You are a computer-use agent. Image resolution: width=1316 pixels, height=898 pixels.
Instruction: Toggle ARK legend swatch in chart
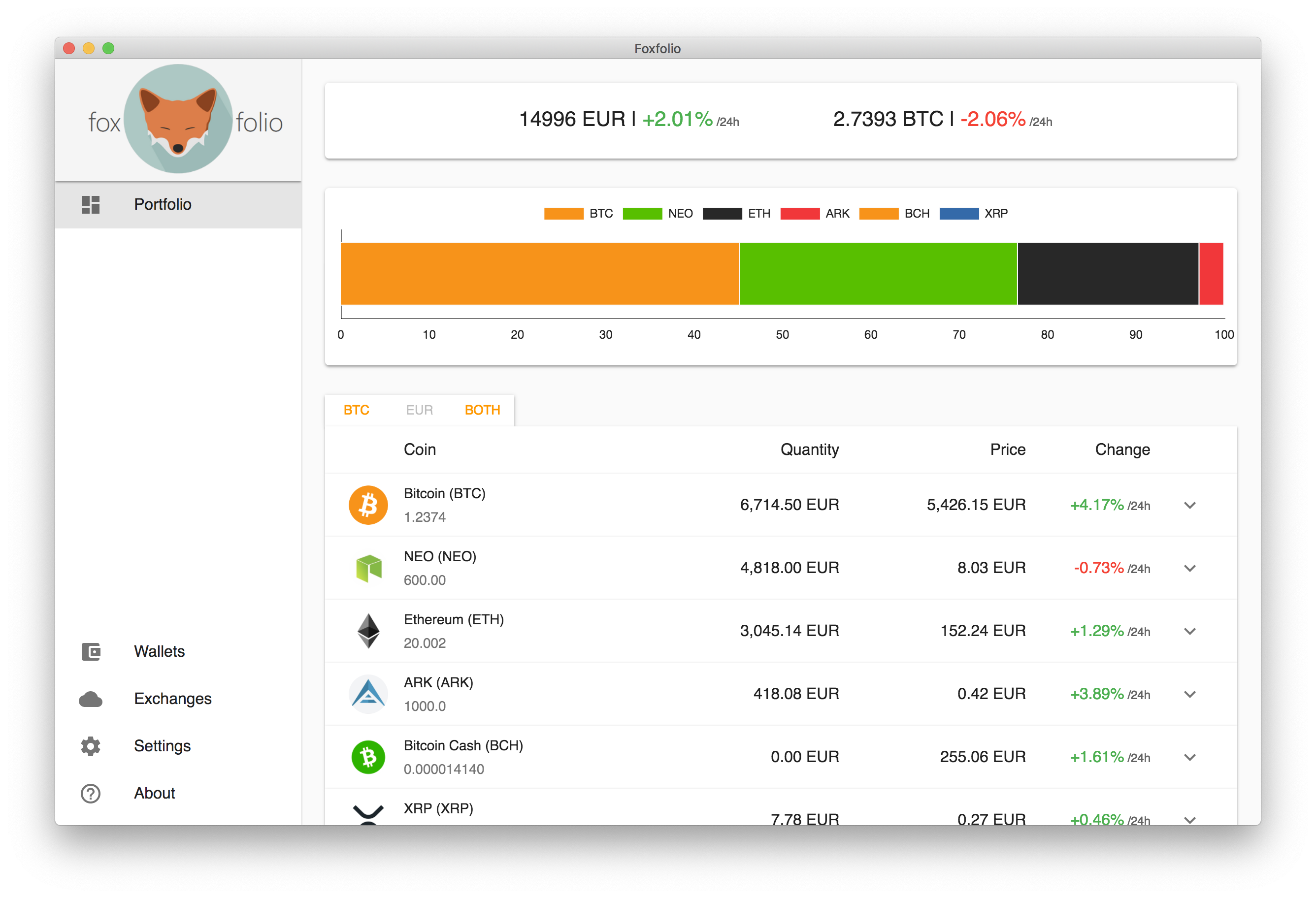click(799, 214)
